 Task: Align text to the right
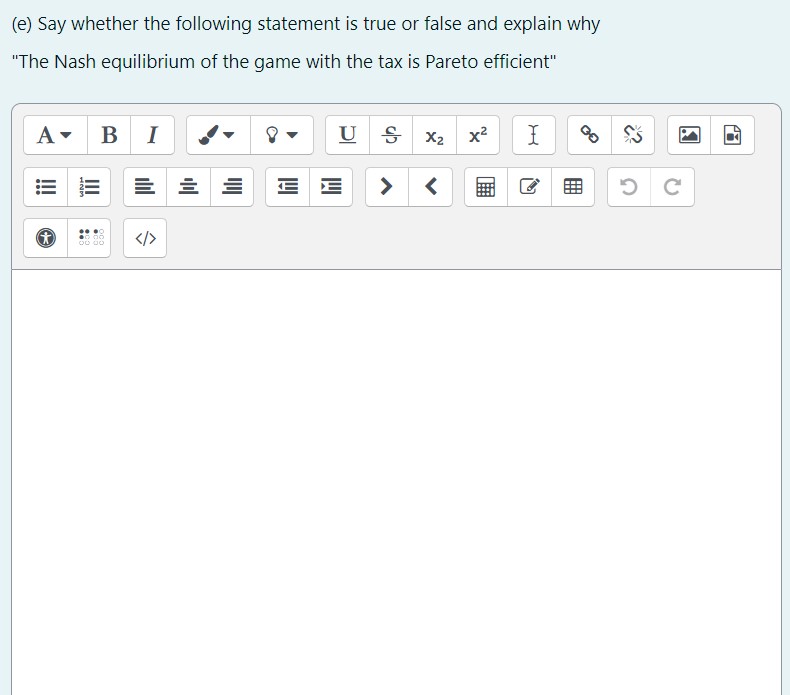232,187
